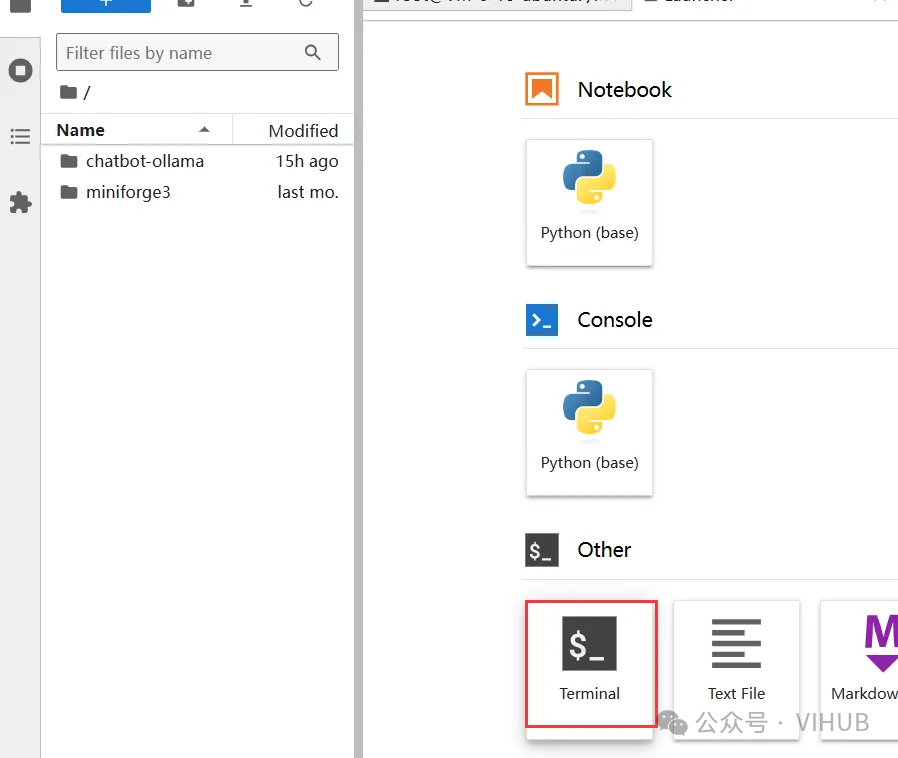The width and height of the screenshot is (898, 758).
Task: Start a Python (base) console
Action: click(x=589, y=432)
